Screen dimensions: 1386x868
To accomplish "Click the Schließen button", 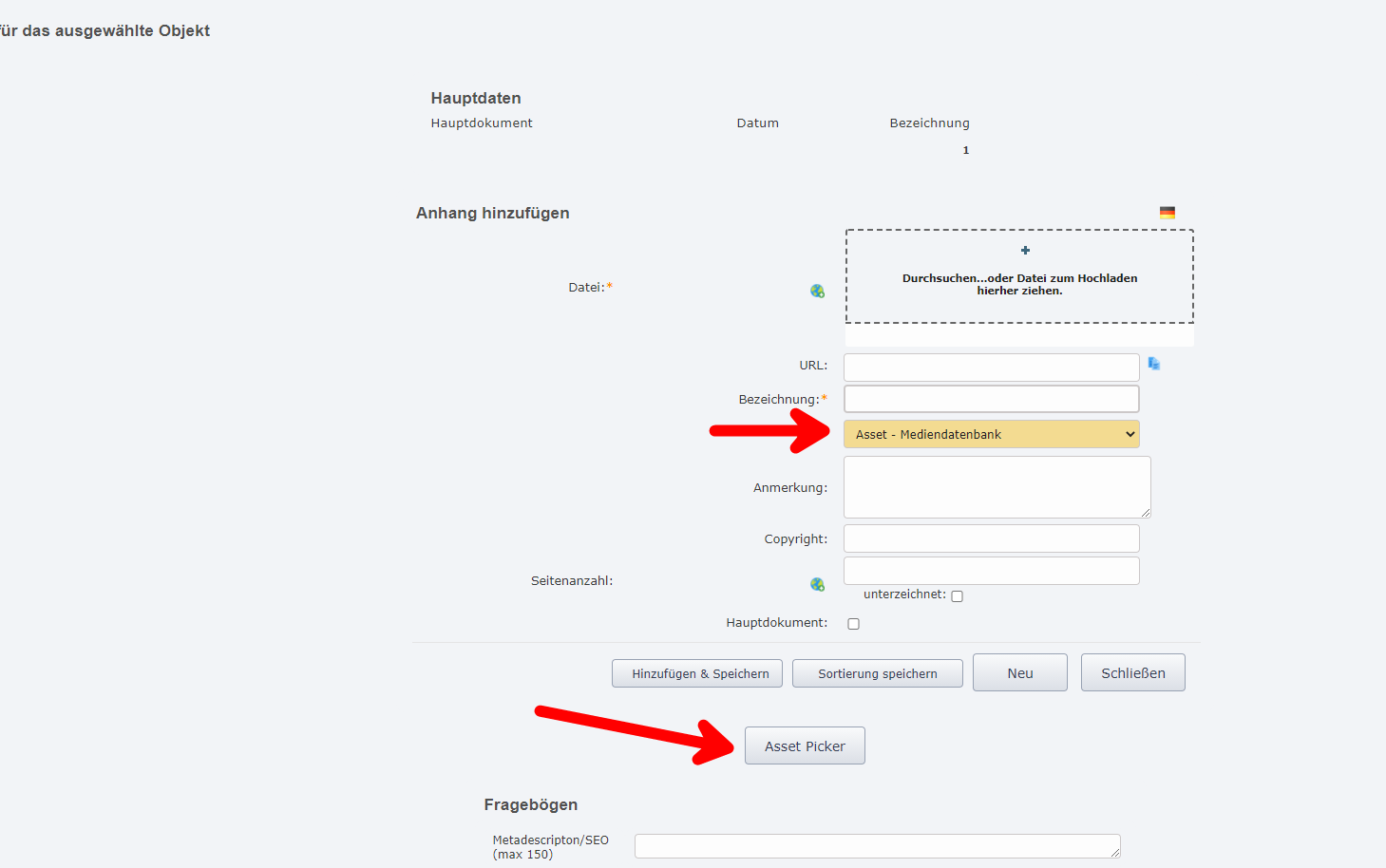I will [1132, 672].
